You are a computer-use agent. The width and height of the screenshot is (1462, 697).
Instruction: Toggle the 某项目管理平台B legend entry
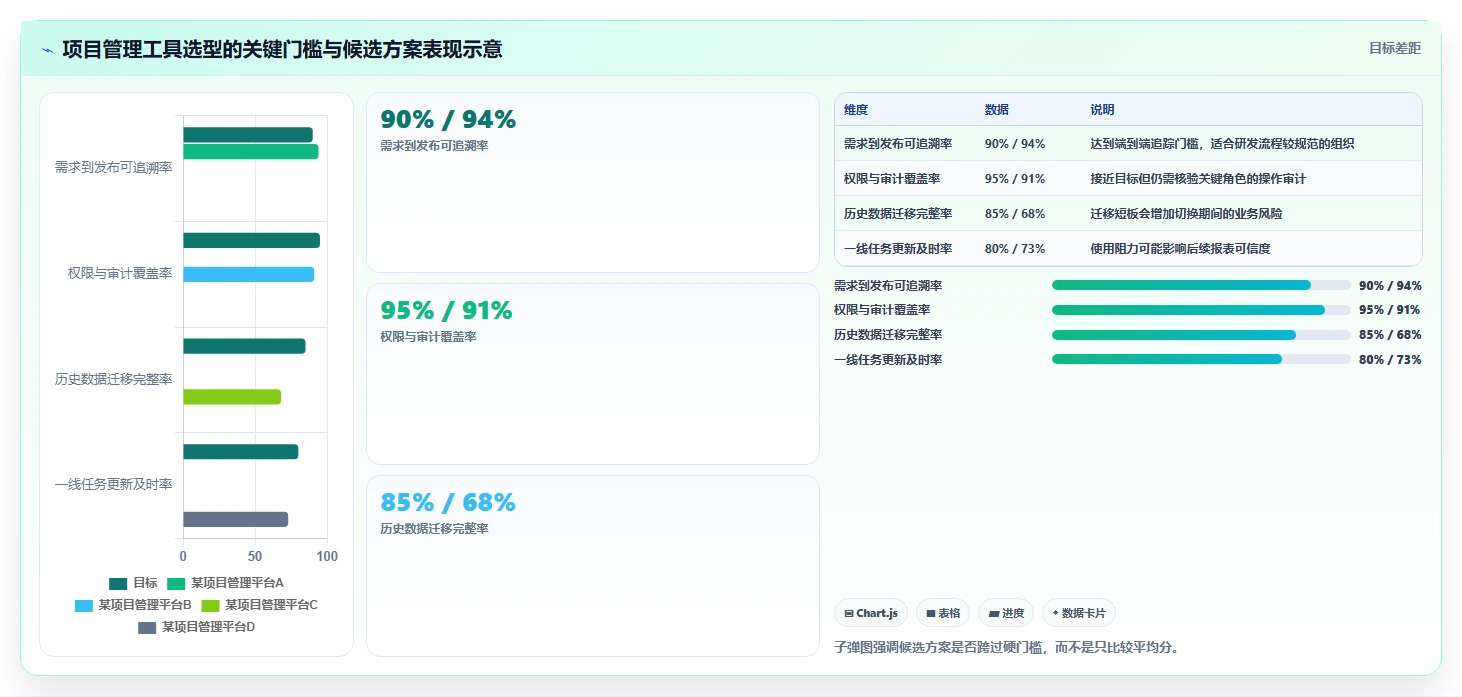(x=133, y=605)
